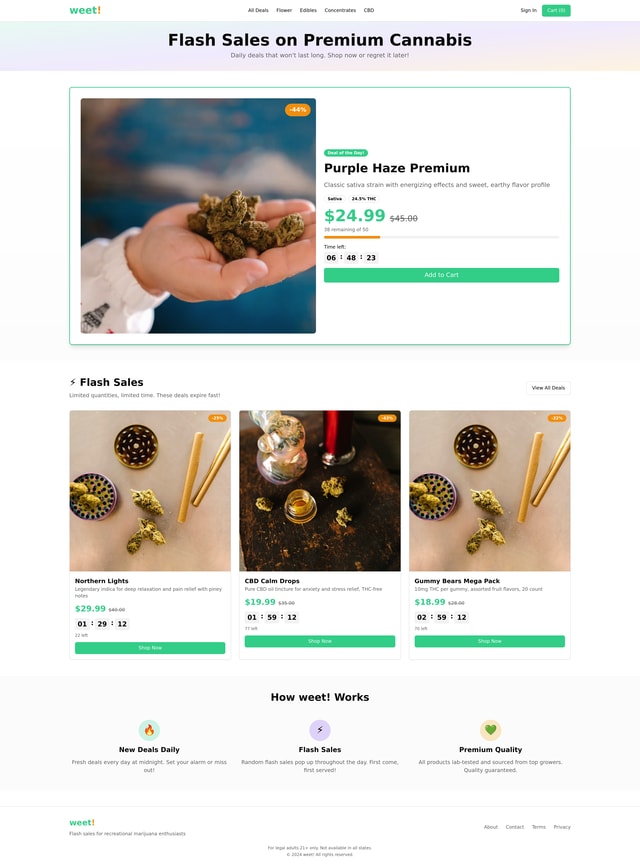Click the green heart Premium Quality icon
Screen dimensions: 640x868
[490, 730]
